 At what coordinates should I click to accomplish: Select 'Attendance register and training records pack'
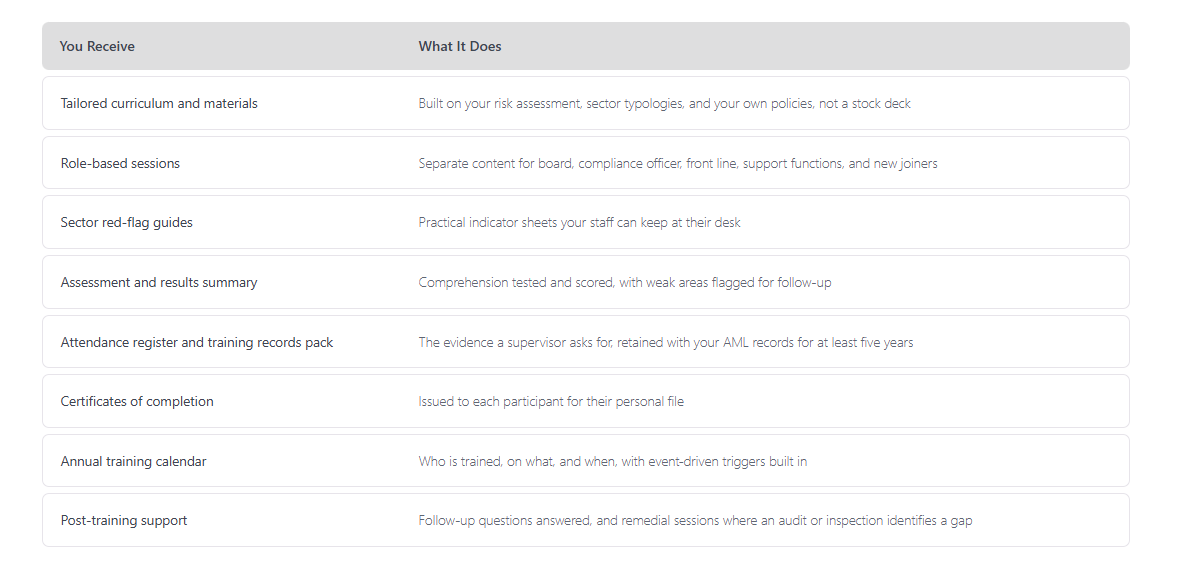[196, 342]
